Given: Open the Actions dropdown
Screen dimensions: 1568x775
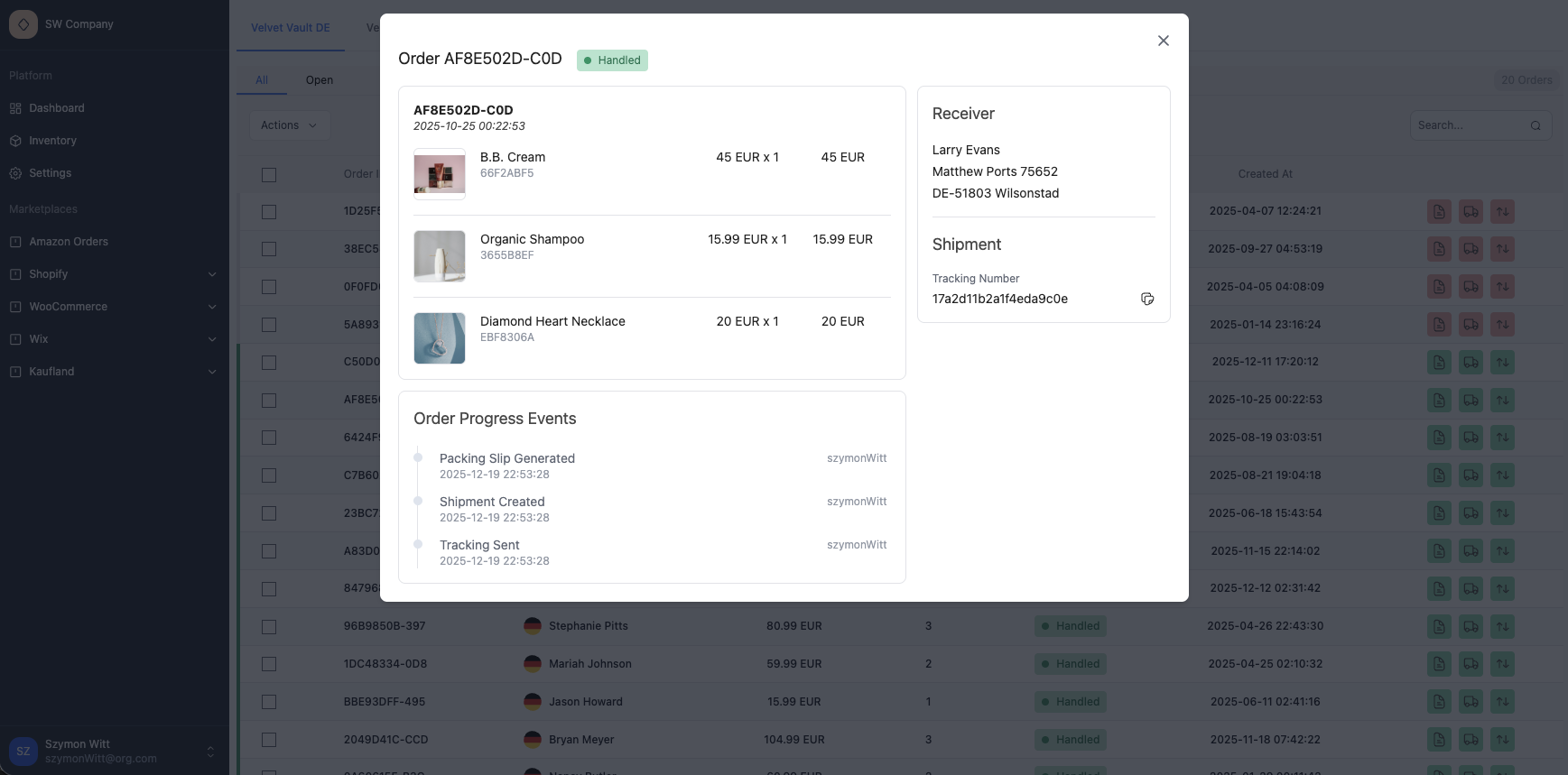Looking at the screenshot, I should [289, 125].
